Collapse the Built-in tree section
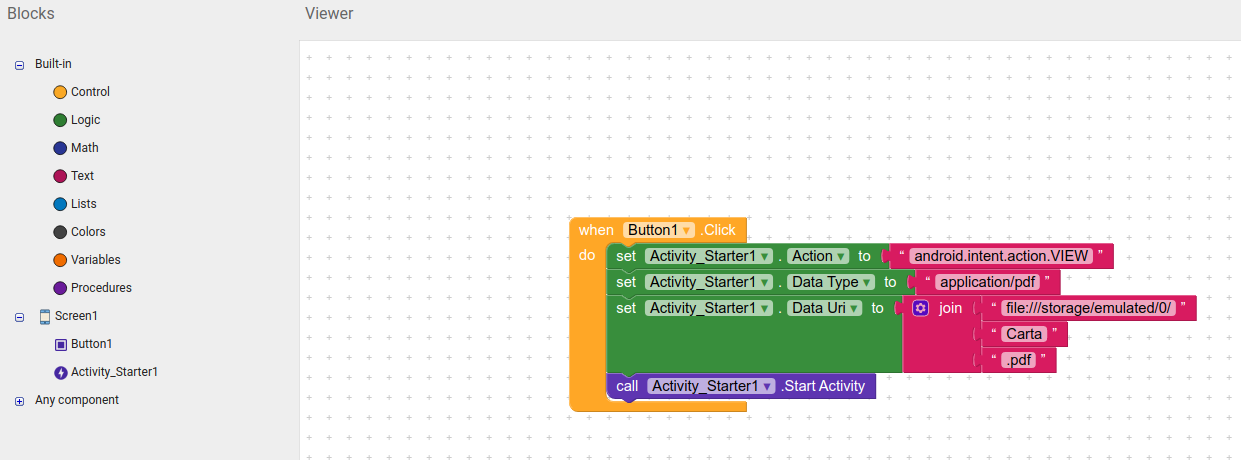The width and height of the screenshot is (1241, 460). click(x=19, y=64)
